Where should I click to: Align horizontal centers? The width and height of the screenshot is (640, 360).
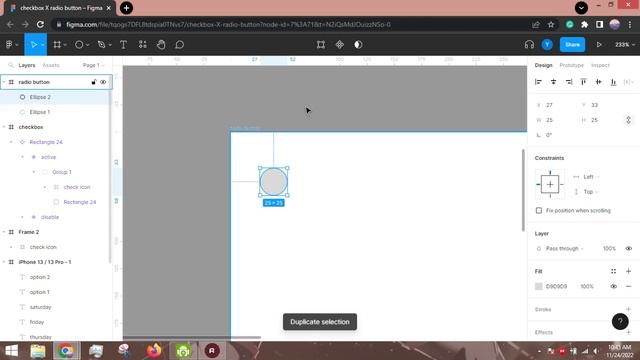[x=553, y=82]
